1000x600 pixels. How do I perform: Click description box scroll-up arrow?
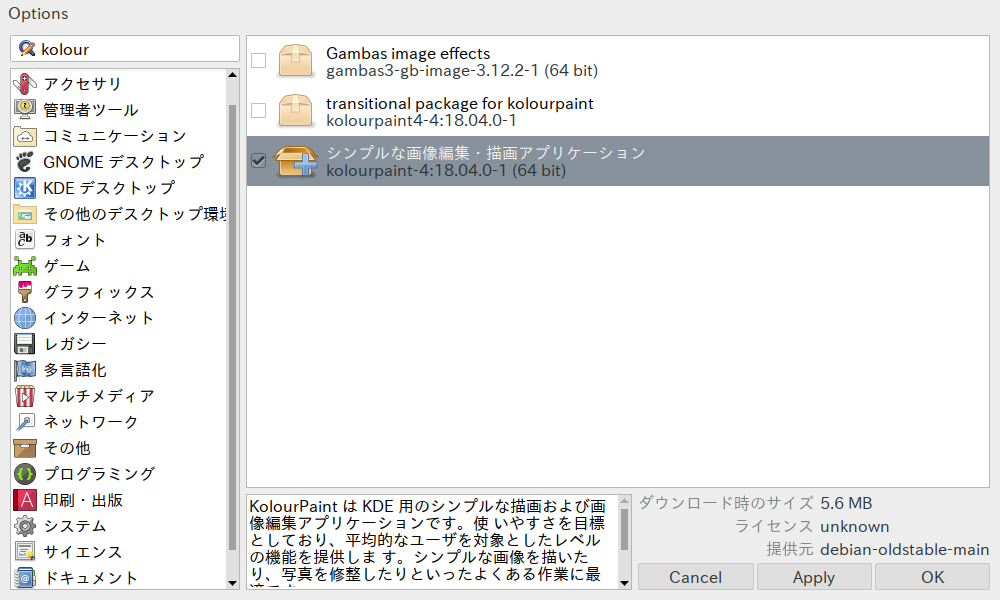tap(624, 501)
